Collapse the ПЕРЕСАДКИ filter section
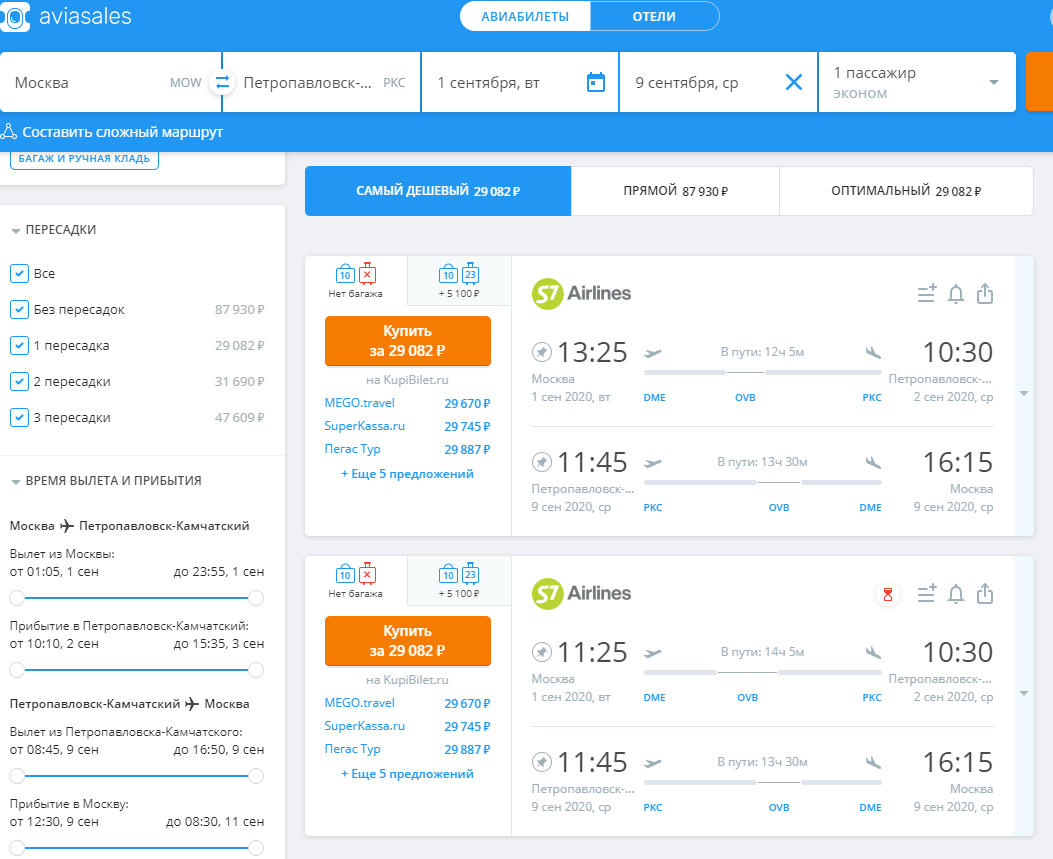Image resolution: width=1053 pixels, height=859 pixels. tap(54, 230)
